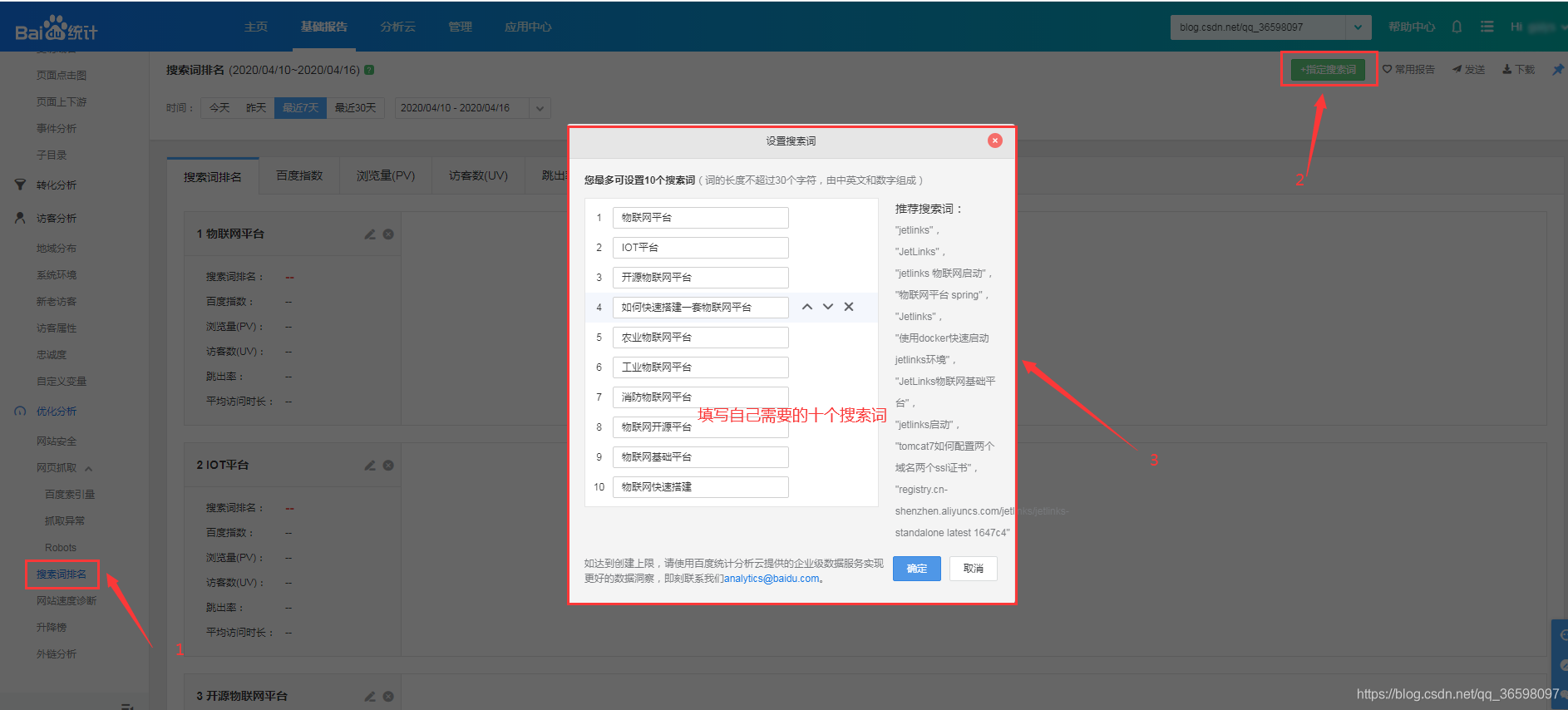
Task: Click the Baidu 统计 logo
Action: click(x=57, y=28)
